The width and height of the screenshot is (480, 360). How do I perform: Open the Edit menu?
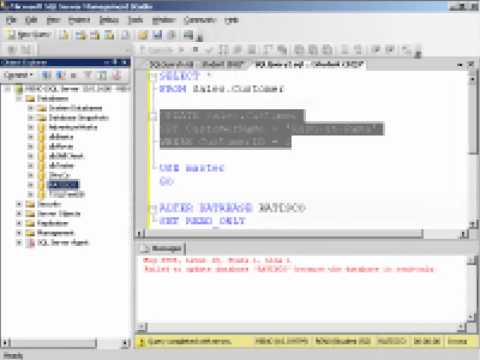pyautogui.click(x=31, y=20)
